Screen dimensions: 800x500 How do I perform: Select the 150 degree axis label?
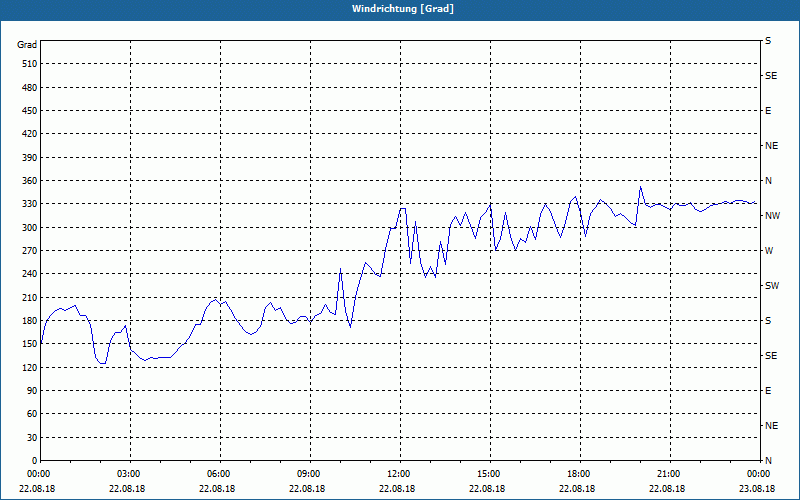[30, 343]
